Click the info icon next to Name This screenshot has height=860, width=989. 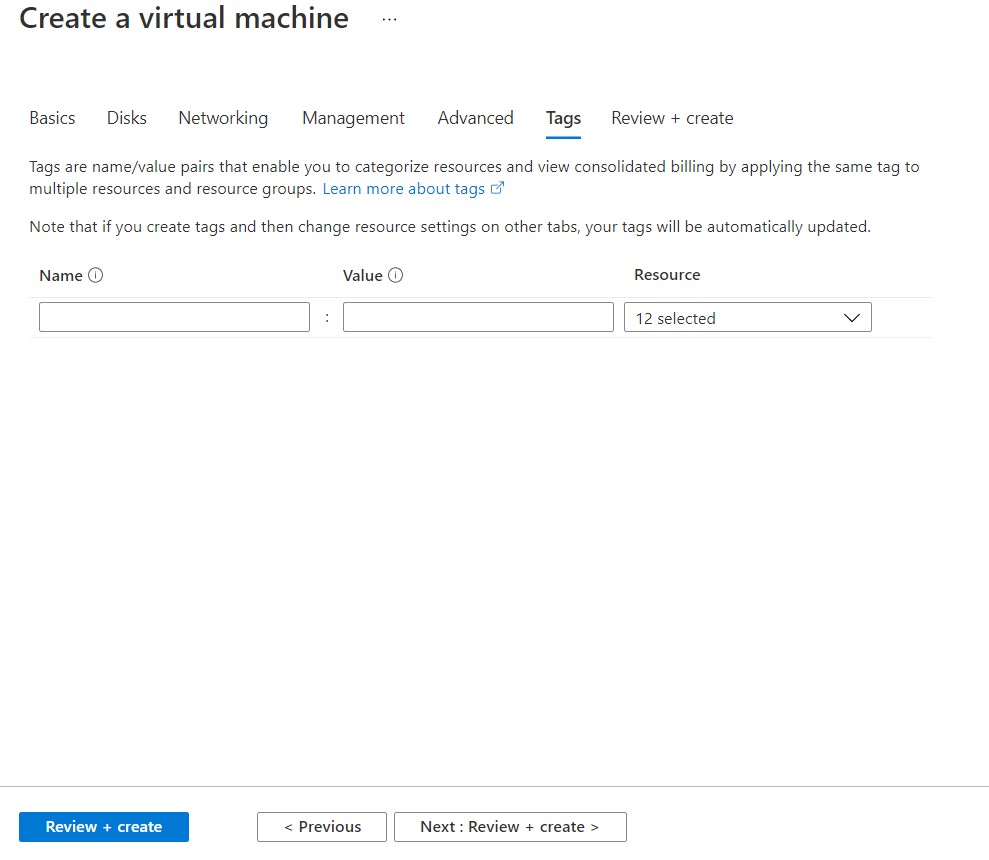coord(96,276)
